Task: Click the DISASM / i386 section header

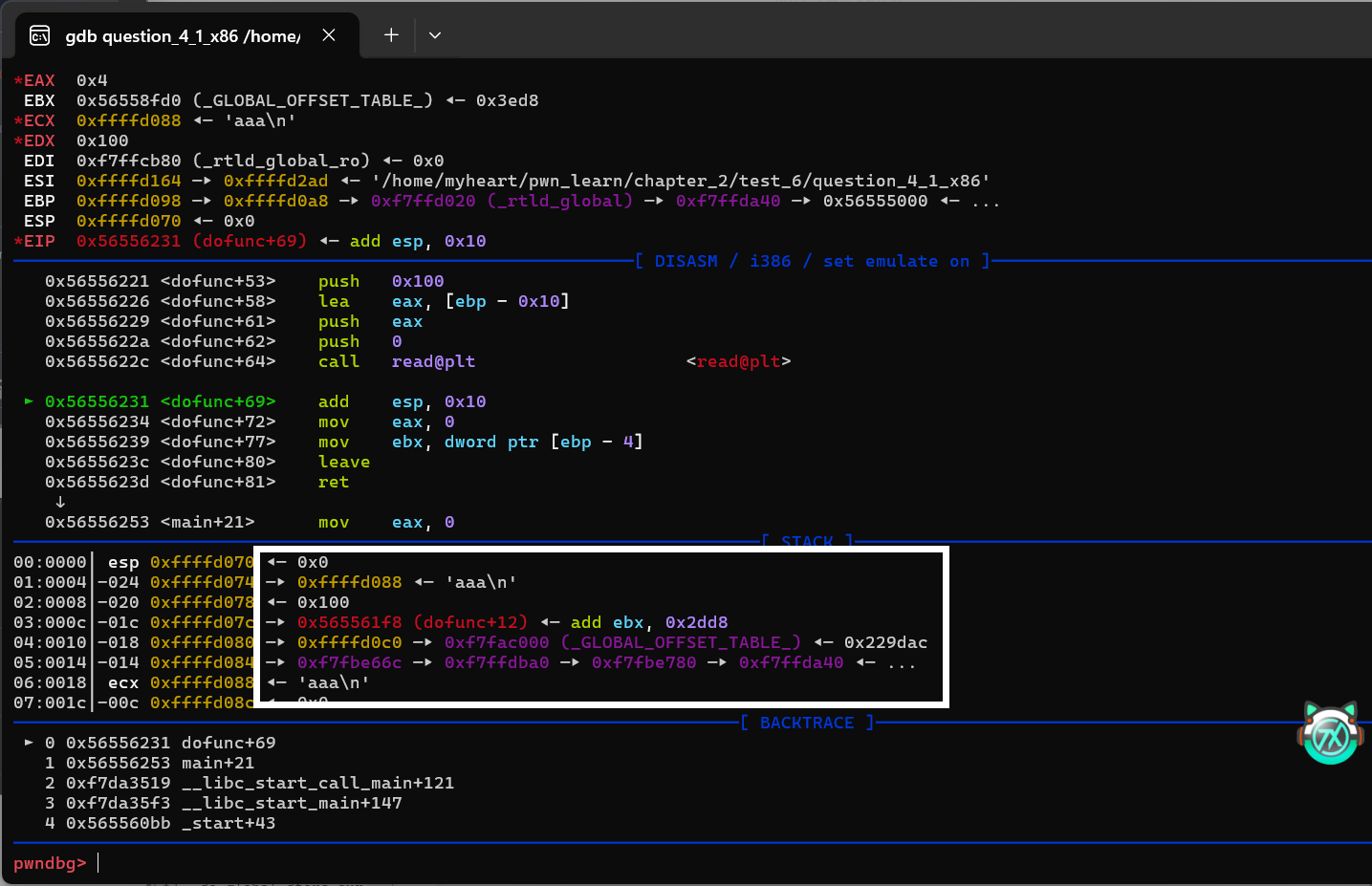Action: [x=813, y=261]
